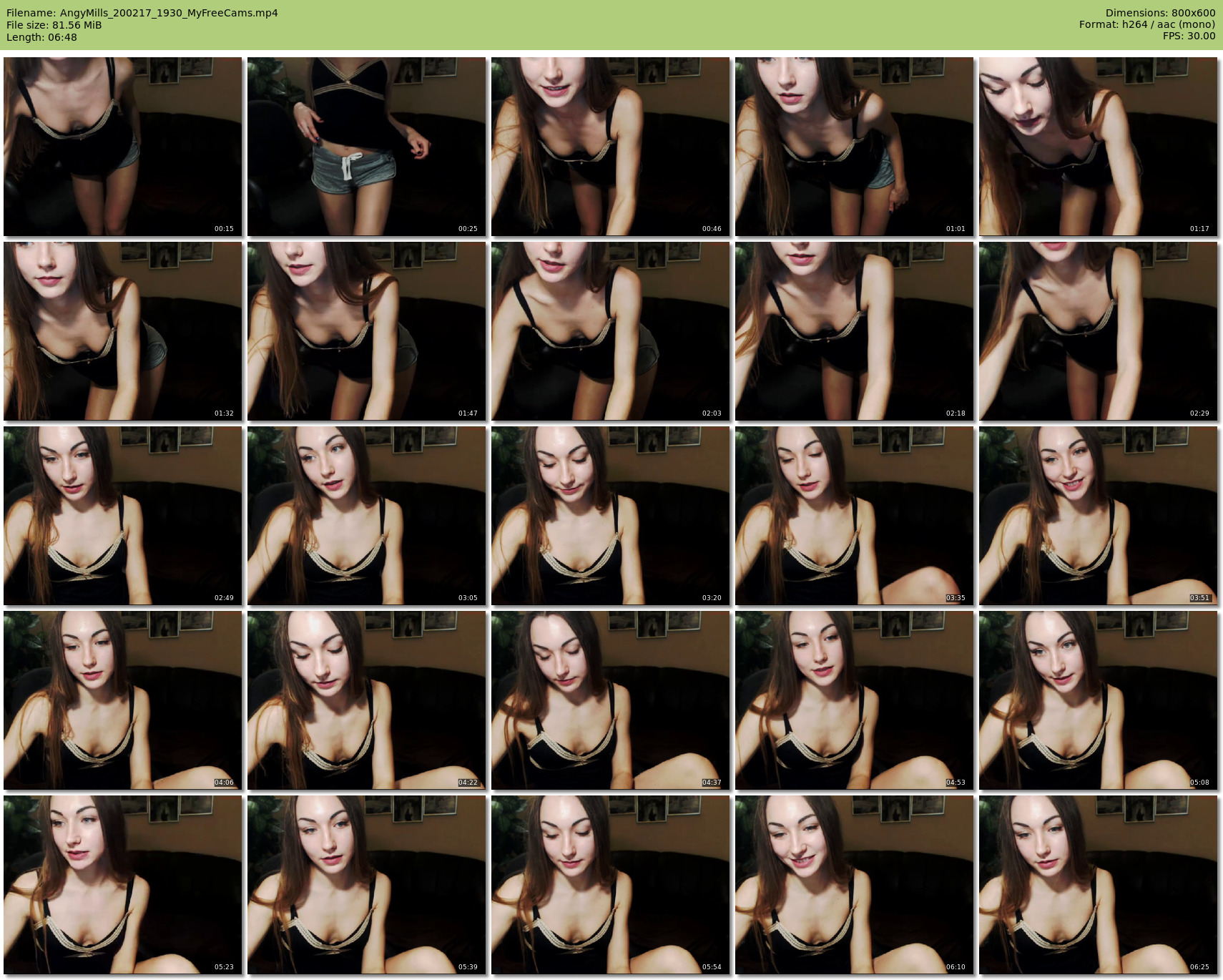Select the thumbnail timestamped 01:01

854,147
